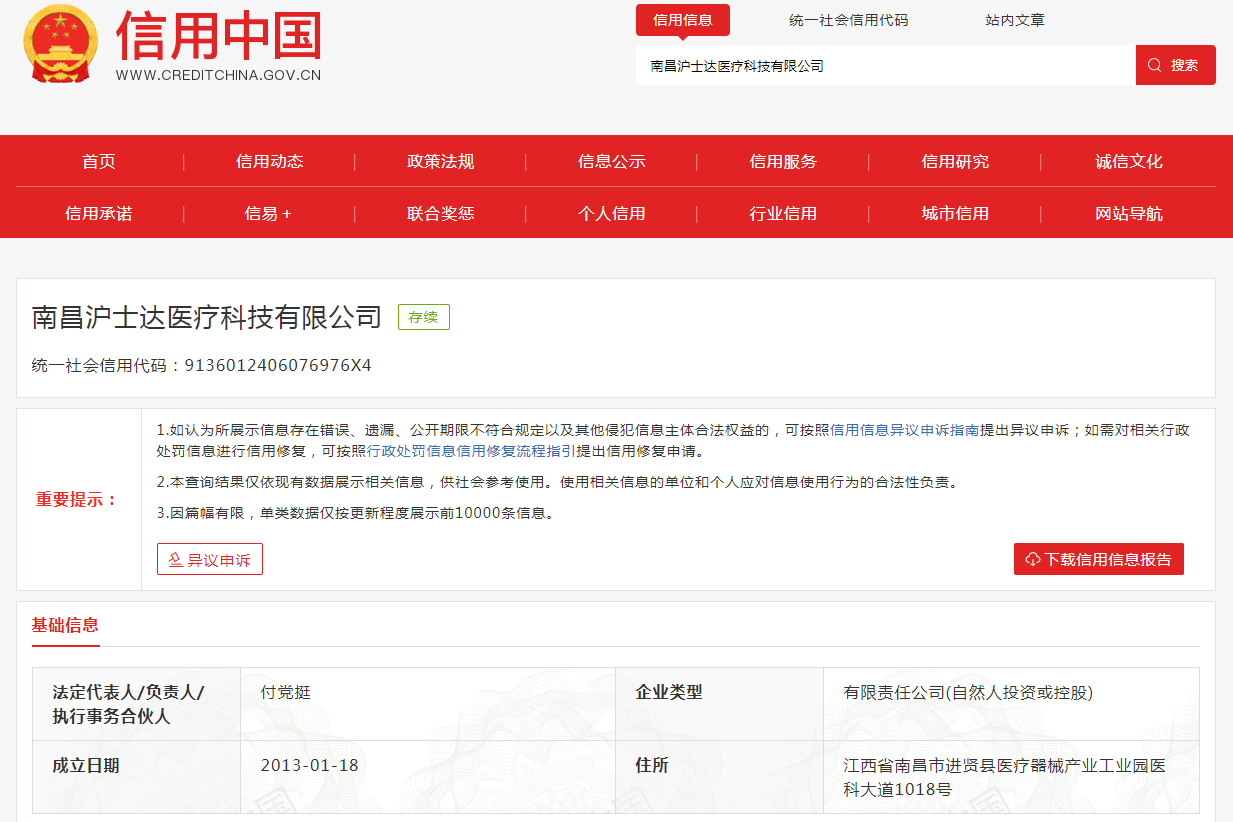The height and width of the screenshot is (822, 1233).
Task: Click the company name search input field
Action: 884,66
